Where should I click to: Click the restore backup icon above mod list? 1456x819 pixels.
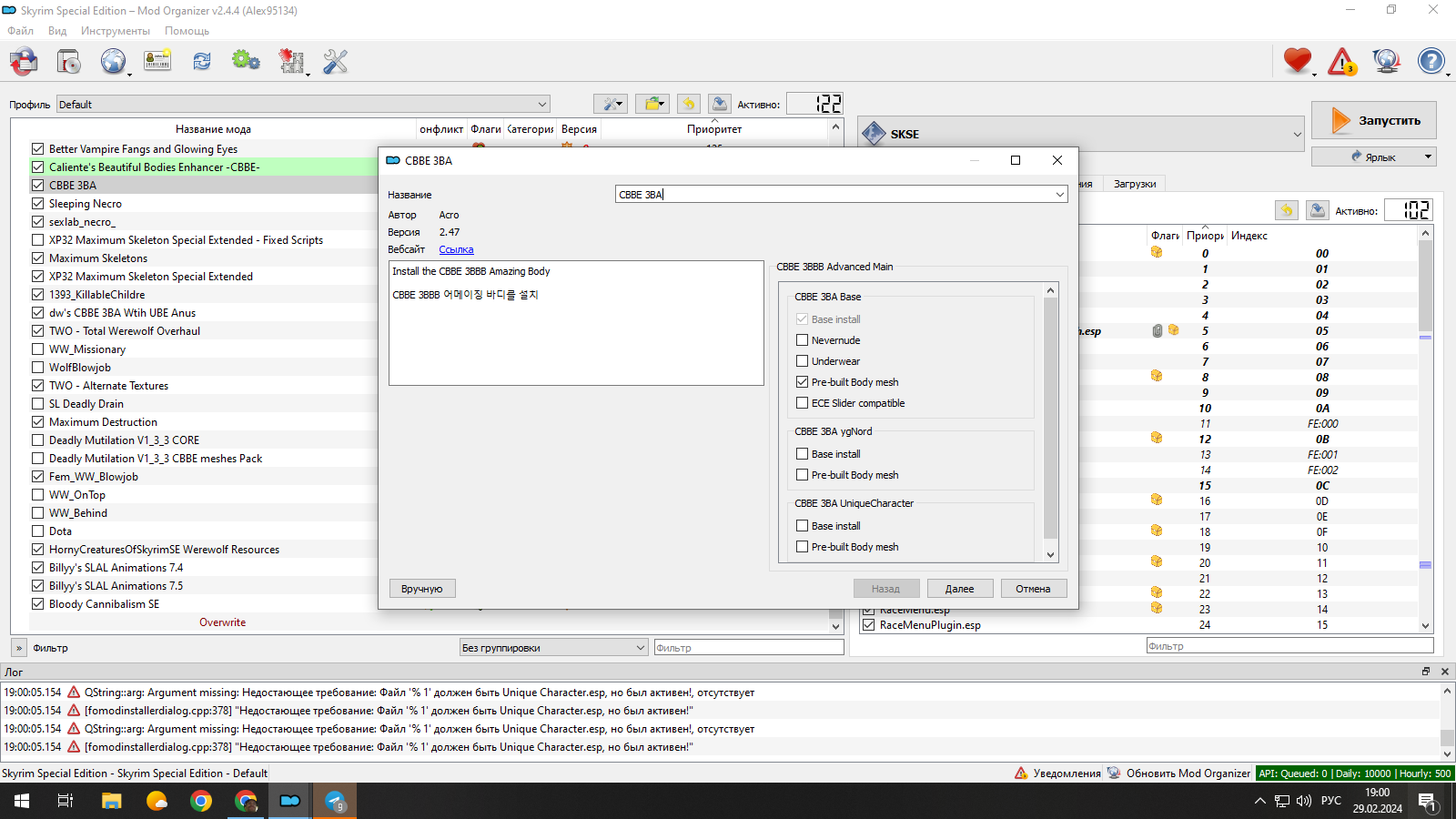point(689,104)
